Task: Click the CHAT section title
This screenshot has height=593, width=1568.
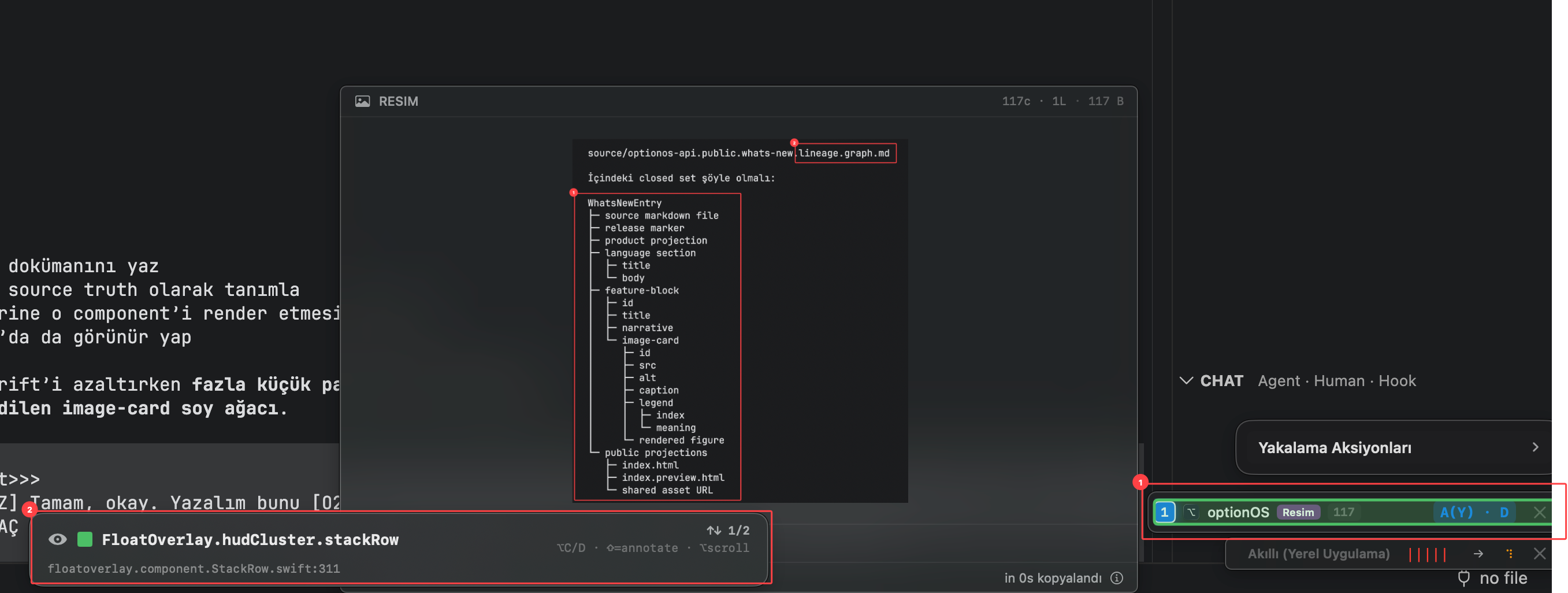Action: click(x=1221, y=380)
